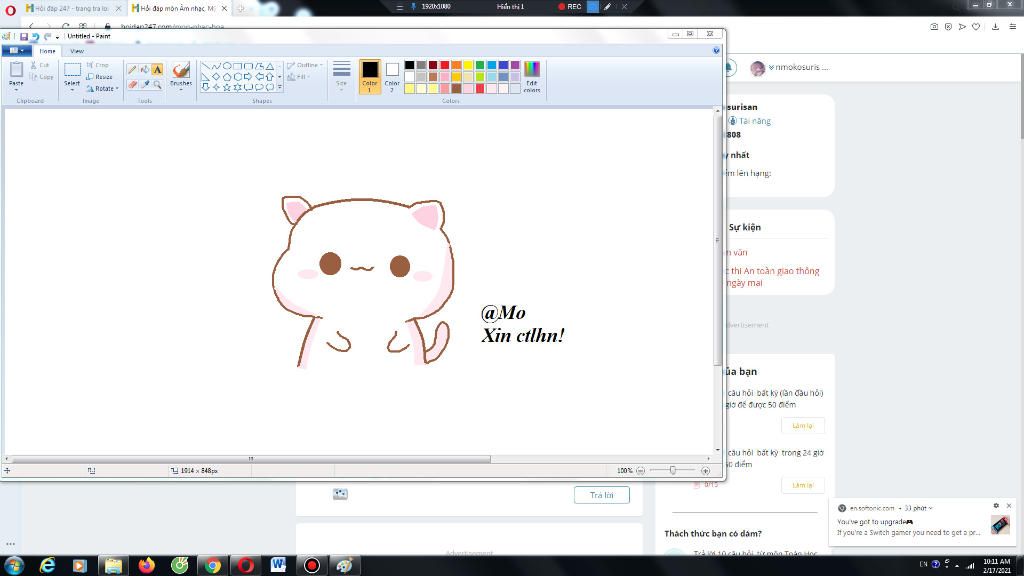Open Windows Start button
The image size is (1024, 576).
14,565
